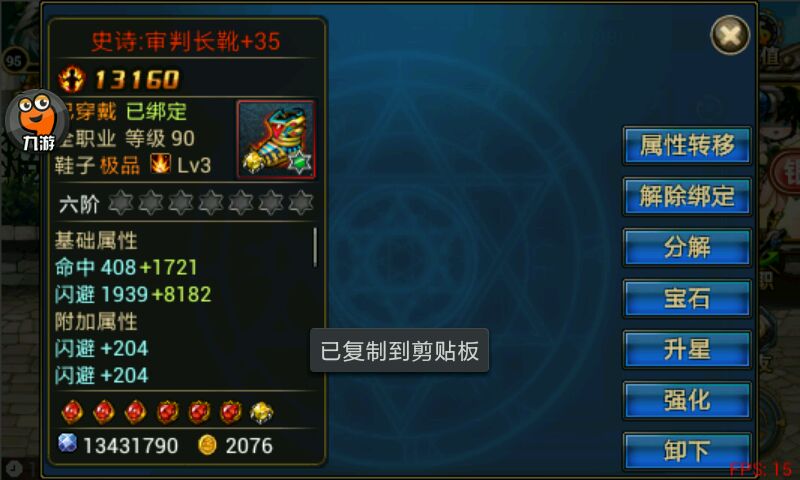Tap the blue diamond currency icon
This screenshot has width=800, height=480.
point(67,443)
